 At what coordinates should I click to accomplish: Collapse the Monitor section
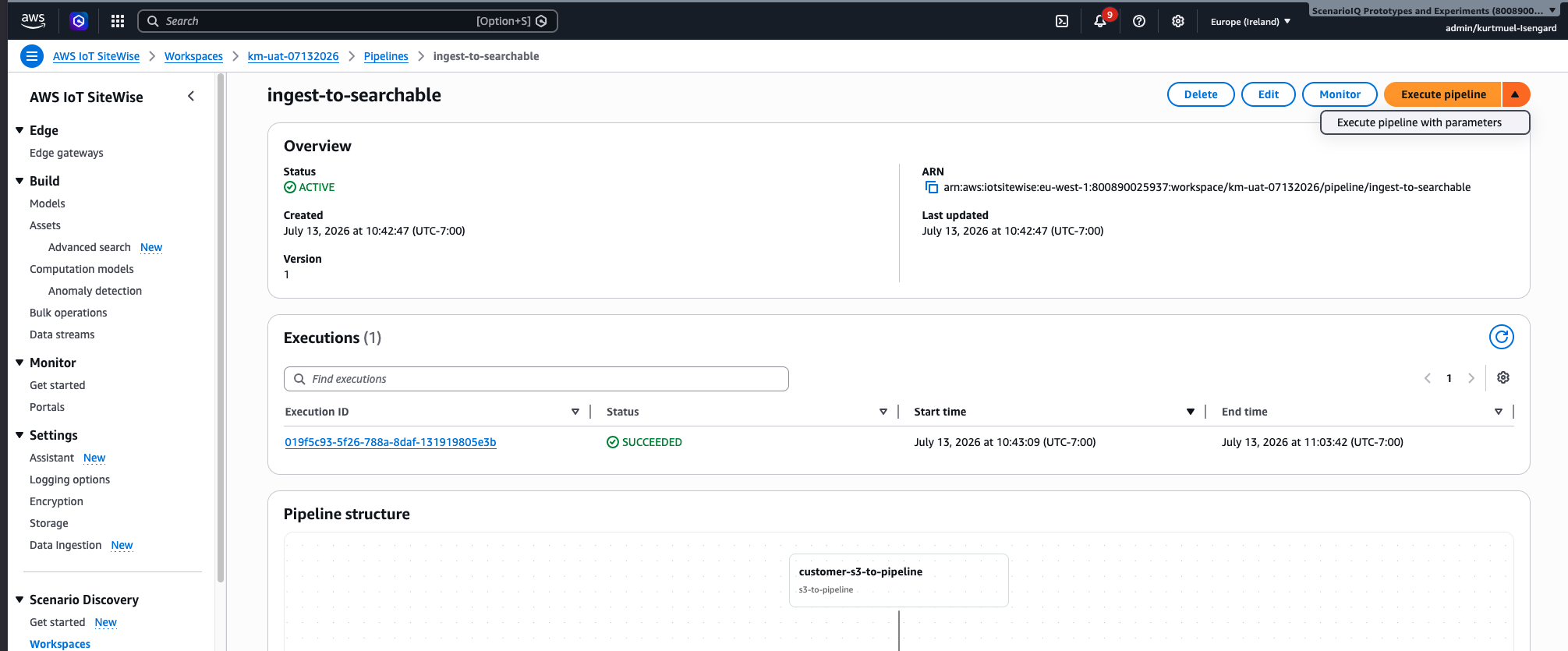(19, 363)
